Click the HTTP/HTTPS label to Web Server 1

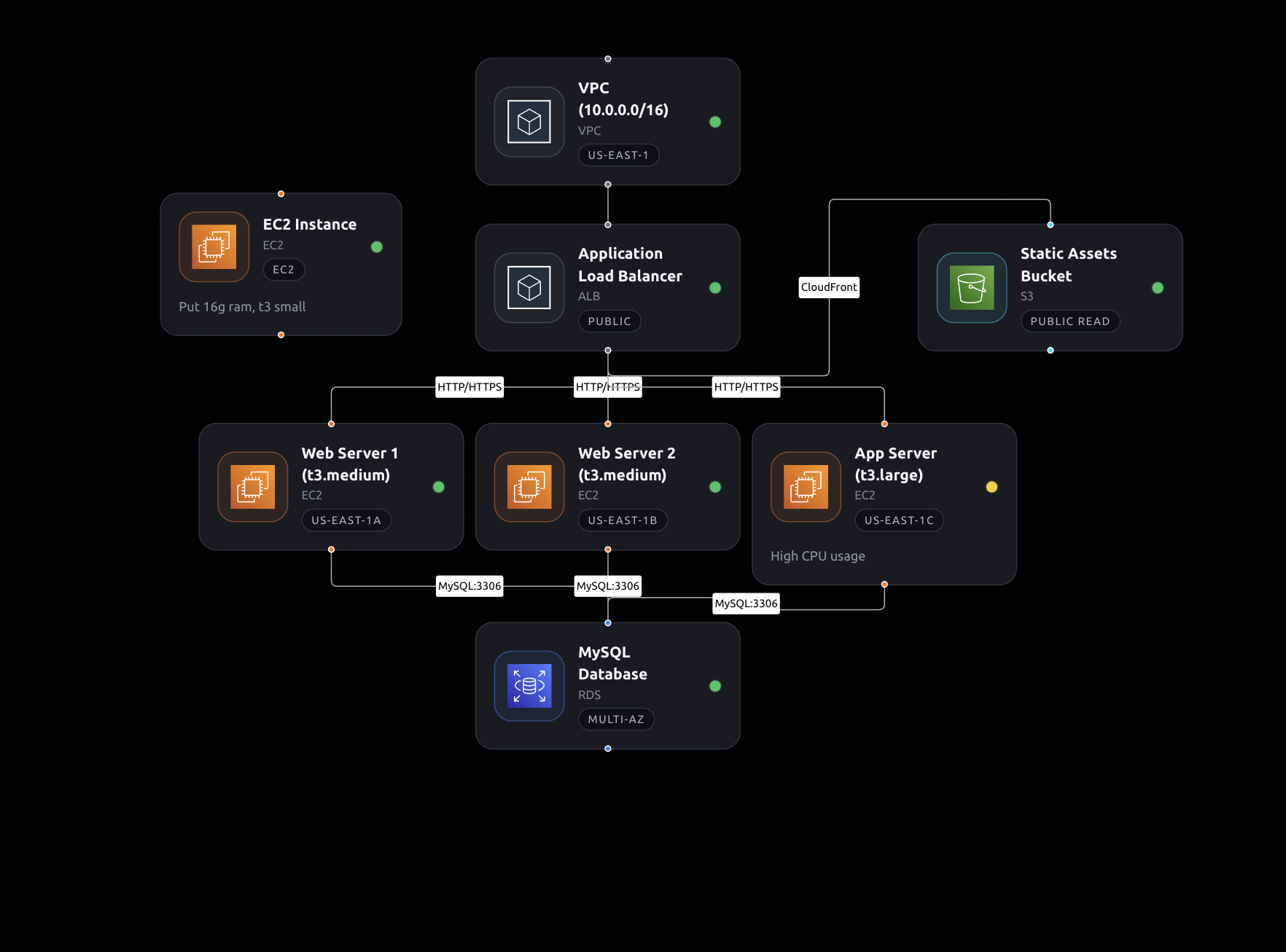(x=469, y=387)
